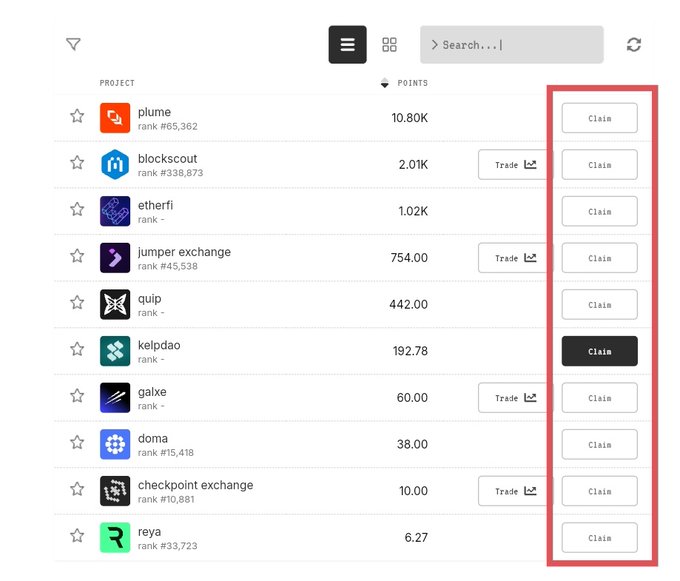The image size is (680, 581).
Task: Claim doma points
Action: click(x=599, y=444)
